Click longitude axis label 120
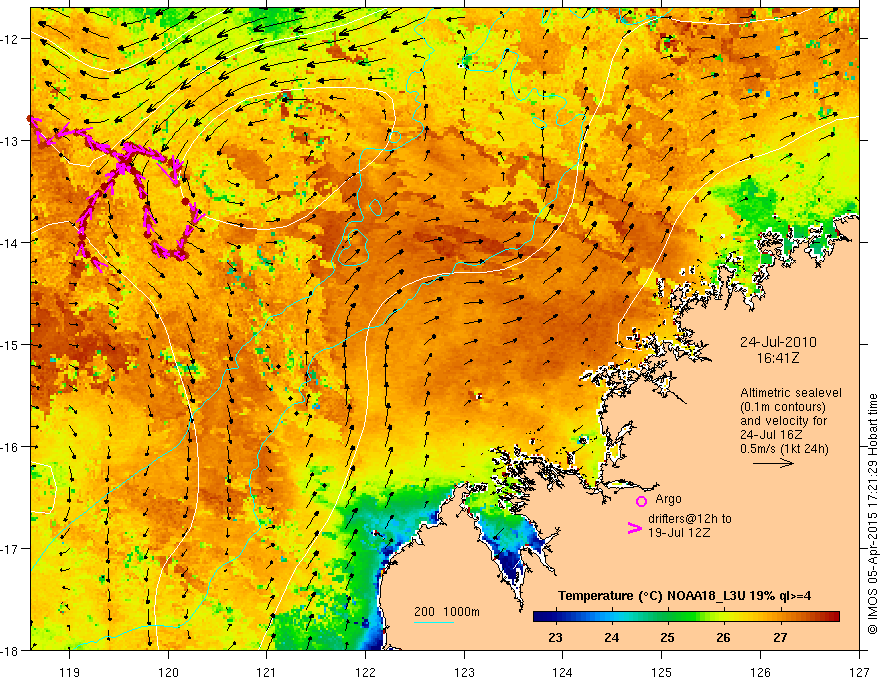The height and width of the screenshot is (680, 880). coord(168,672)
